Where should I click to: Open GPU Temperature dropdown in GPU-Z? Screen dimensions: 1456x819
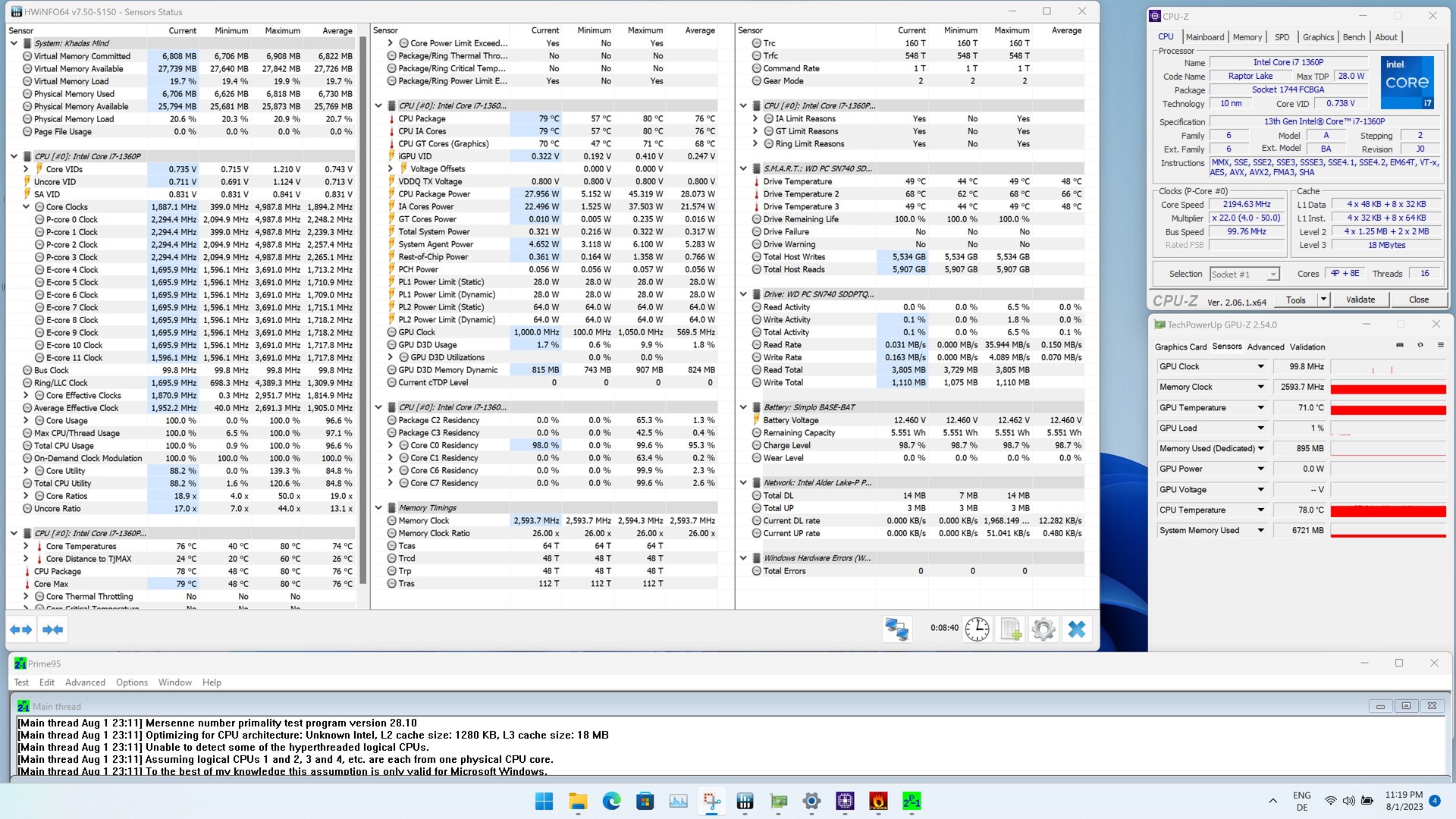(1261, 407)
